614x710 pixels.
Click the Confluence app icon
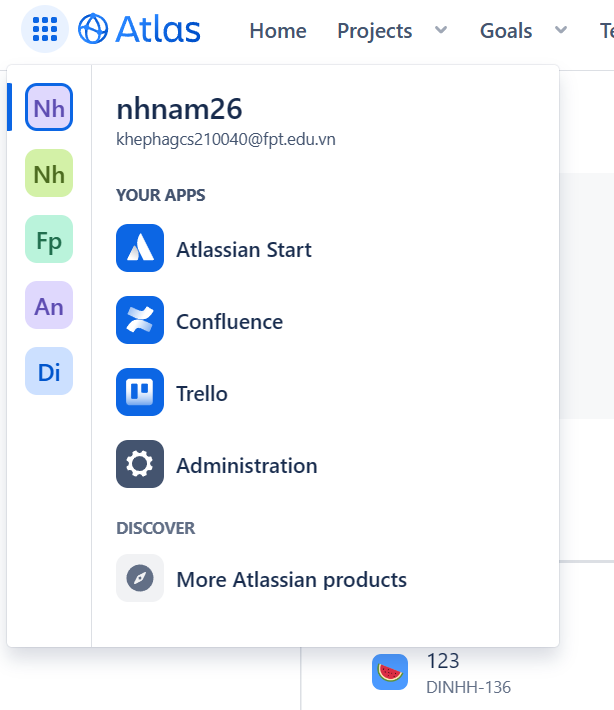[140, 320]
